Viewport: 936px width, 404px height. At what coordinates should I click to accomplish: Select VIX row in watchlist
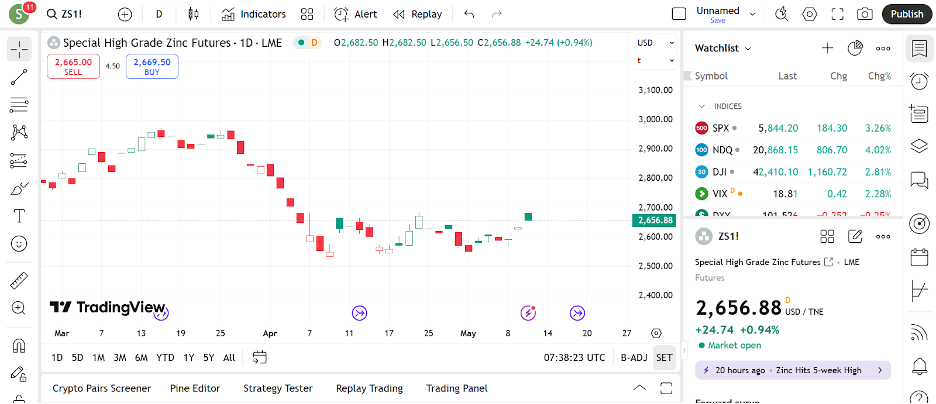pos(793,194)
